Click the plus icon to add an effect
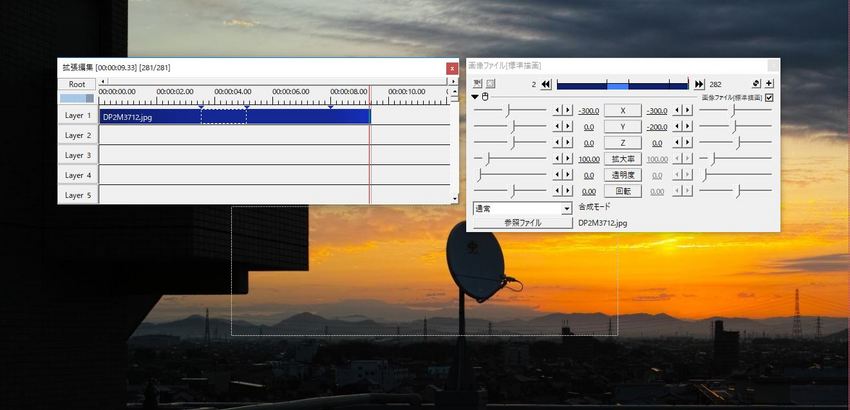 pyautogui.click(x=769, y=84)
